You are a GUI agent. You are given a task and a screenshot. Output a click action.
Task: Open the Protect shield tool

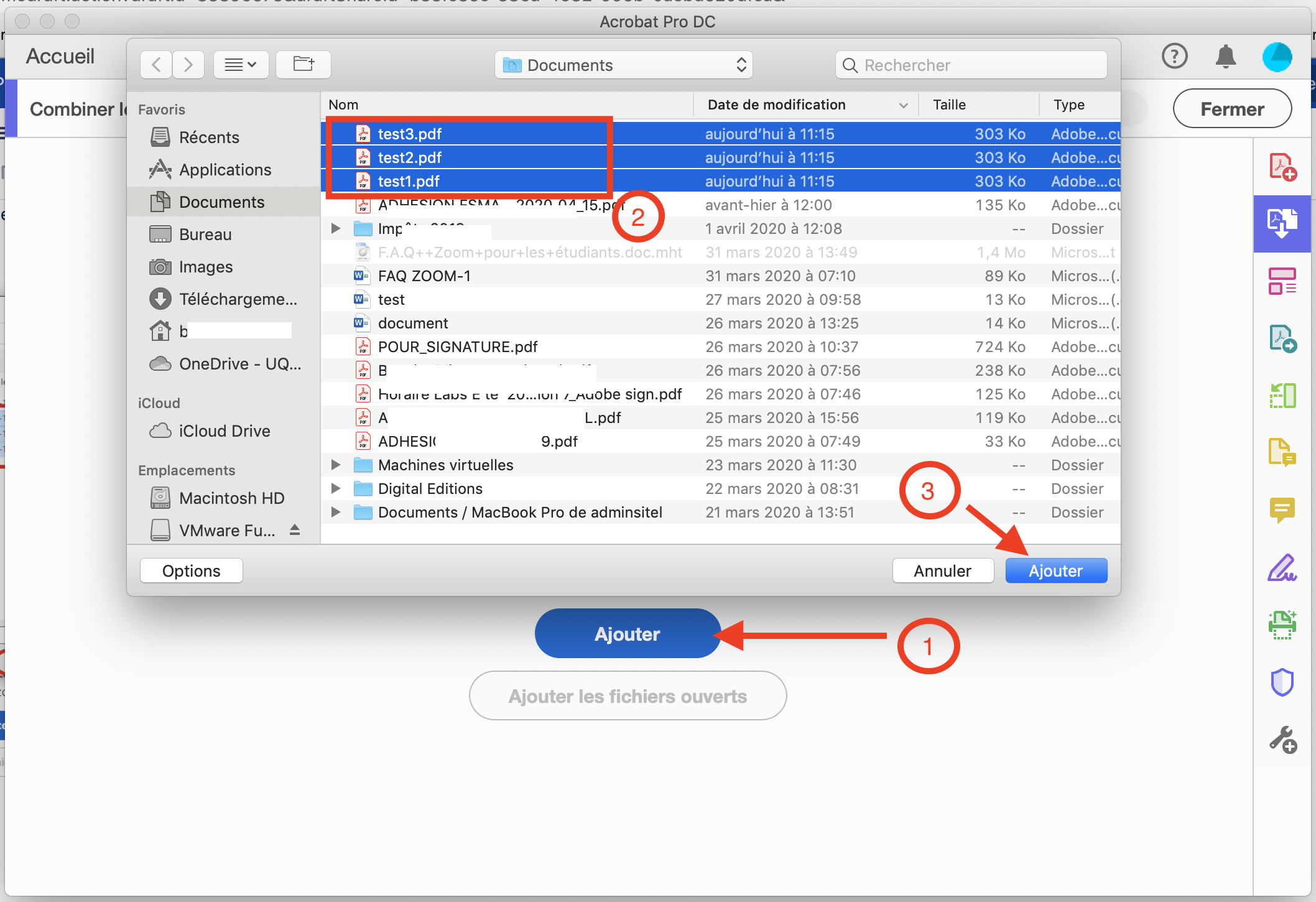point(1282,682)
